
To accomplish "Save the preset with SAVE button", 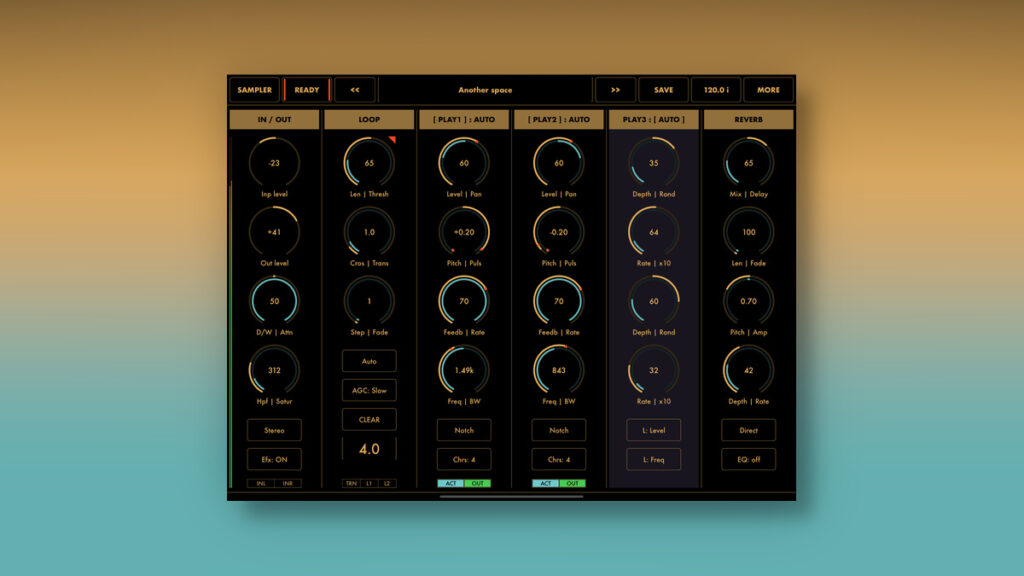I will pyautogui.click(x=664, y=89).
